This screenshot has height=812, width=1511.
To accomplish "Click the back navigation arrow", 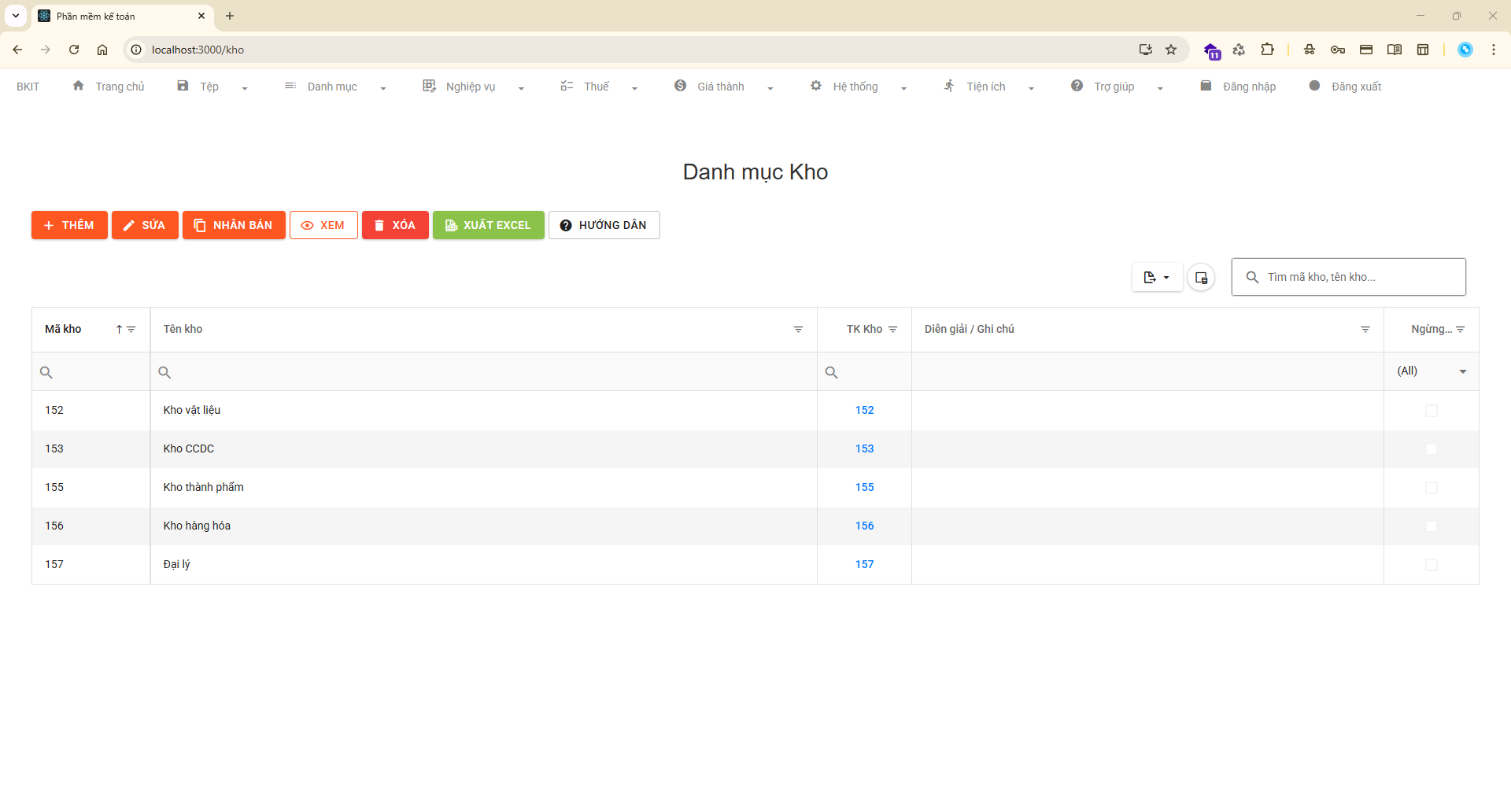I will 17,50.
